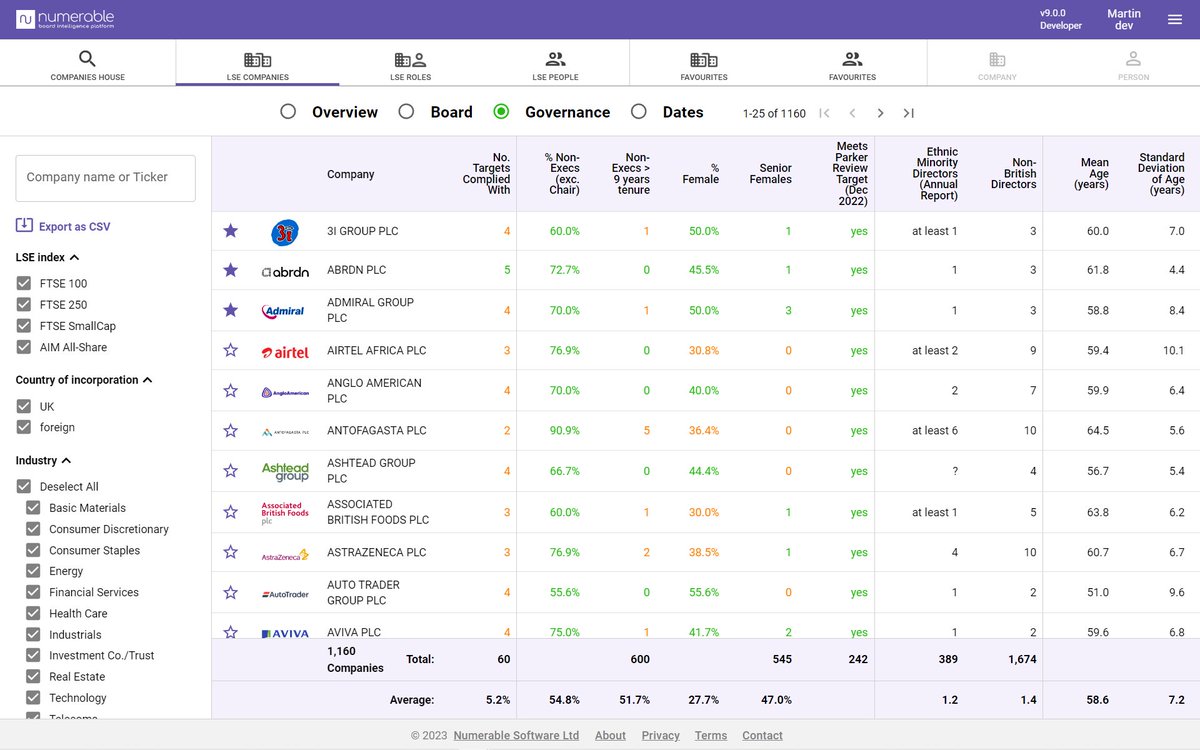
Task: Uncheck the FTSE 100 checkbox
Action: point(24,283)
